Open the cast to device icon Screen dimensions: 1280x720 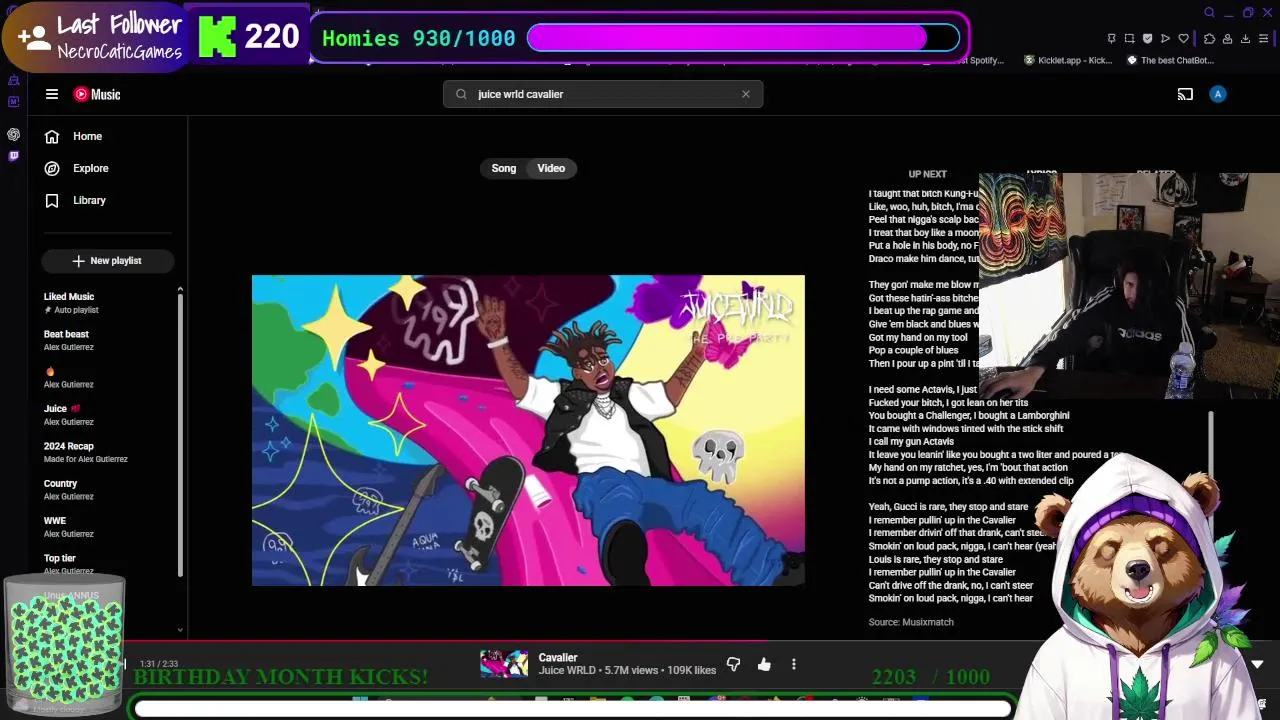click(1185, 94)
